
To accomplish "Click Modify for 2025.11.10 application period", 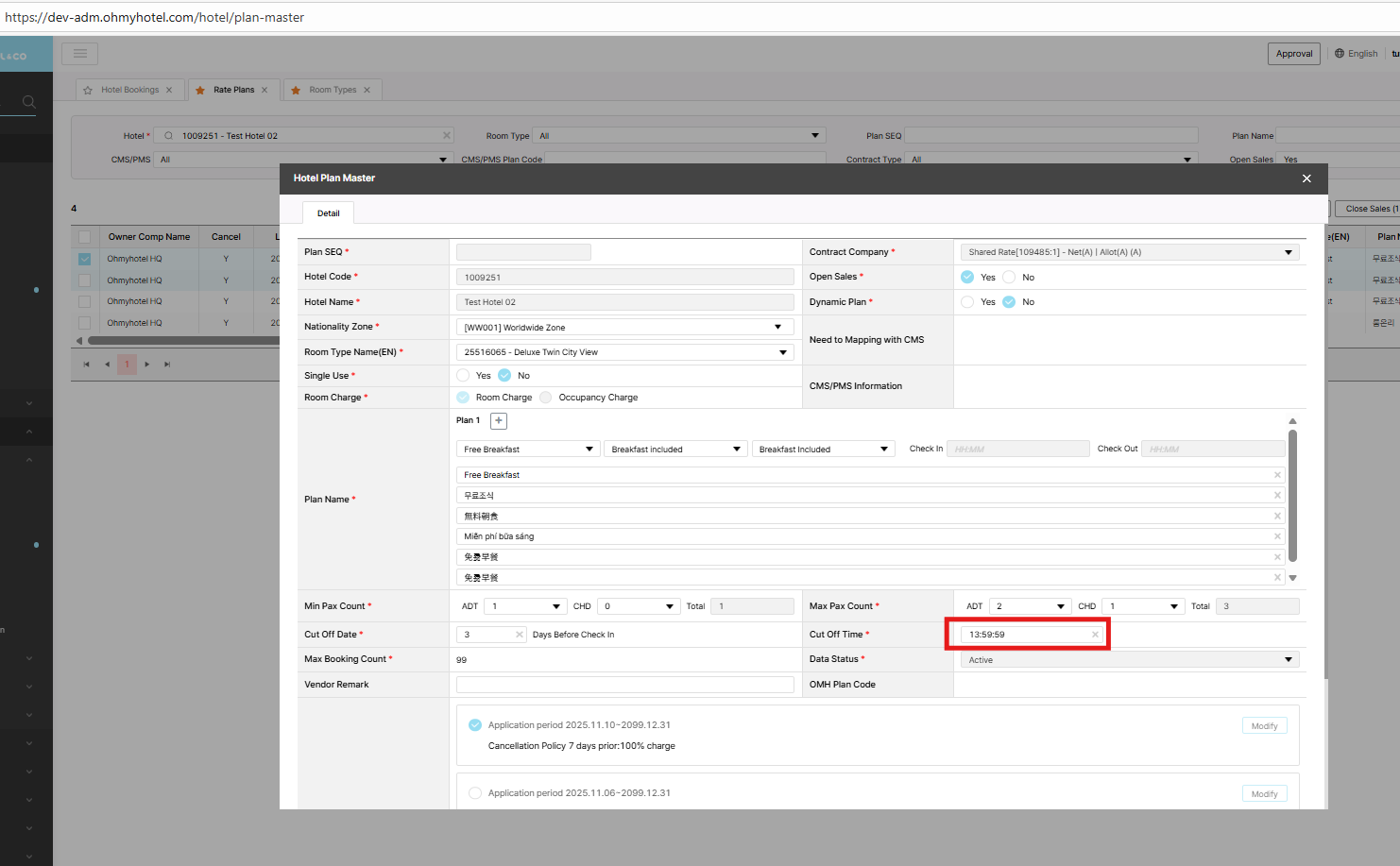I will tap(1264, 726).
